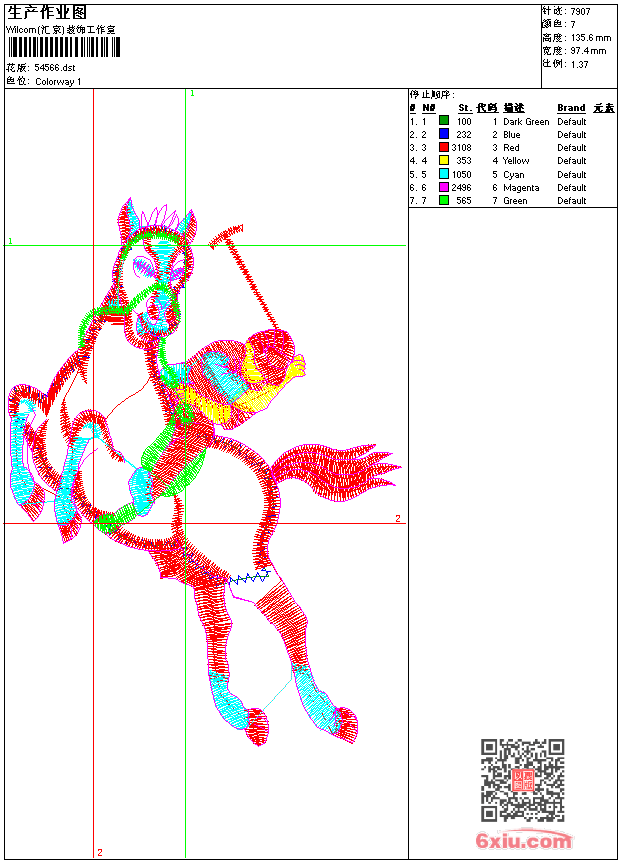
Task: Click the barcode under the studio name
Action: 63,48
